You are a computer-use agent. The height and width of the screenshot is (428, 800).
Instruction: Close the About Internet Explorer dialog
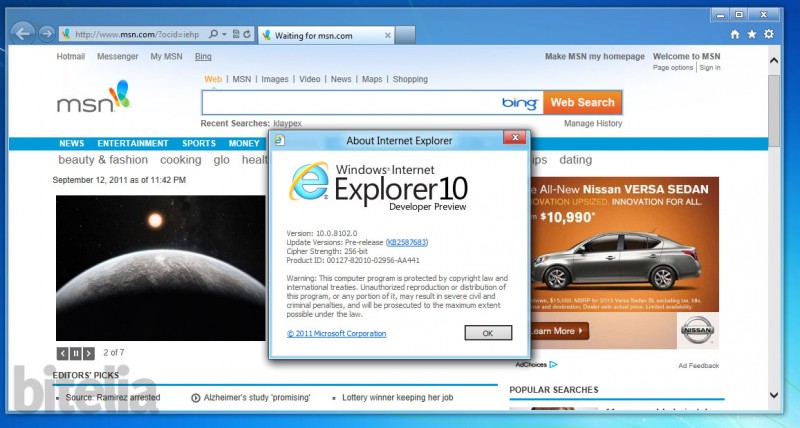(x=515, y=137)
